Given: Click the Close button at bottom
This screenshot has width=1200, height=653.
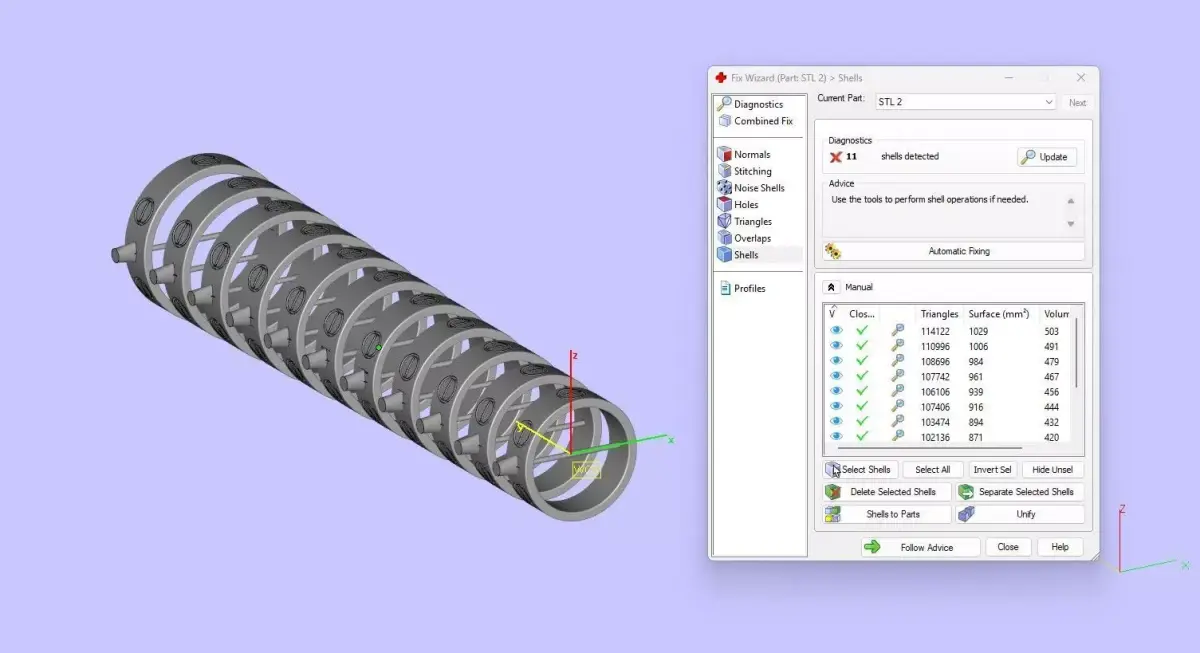Looking at the screenshot, I should point(1008,547).
